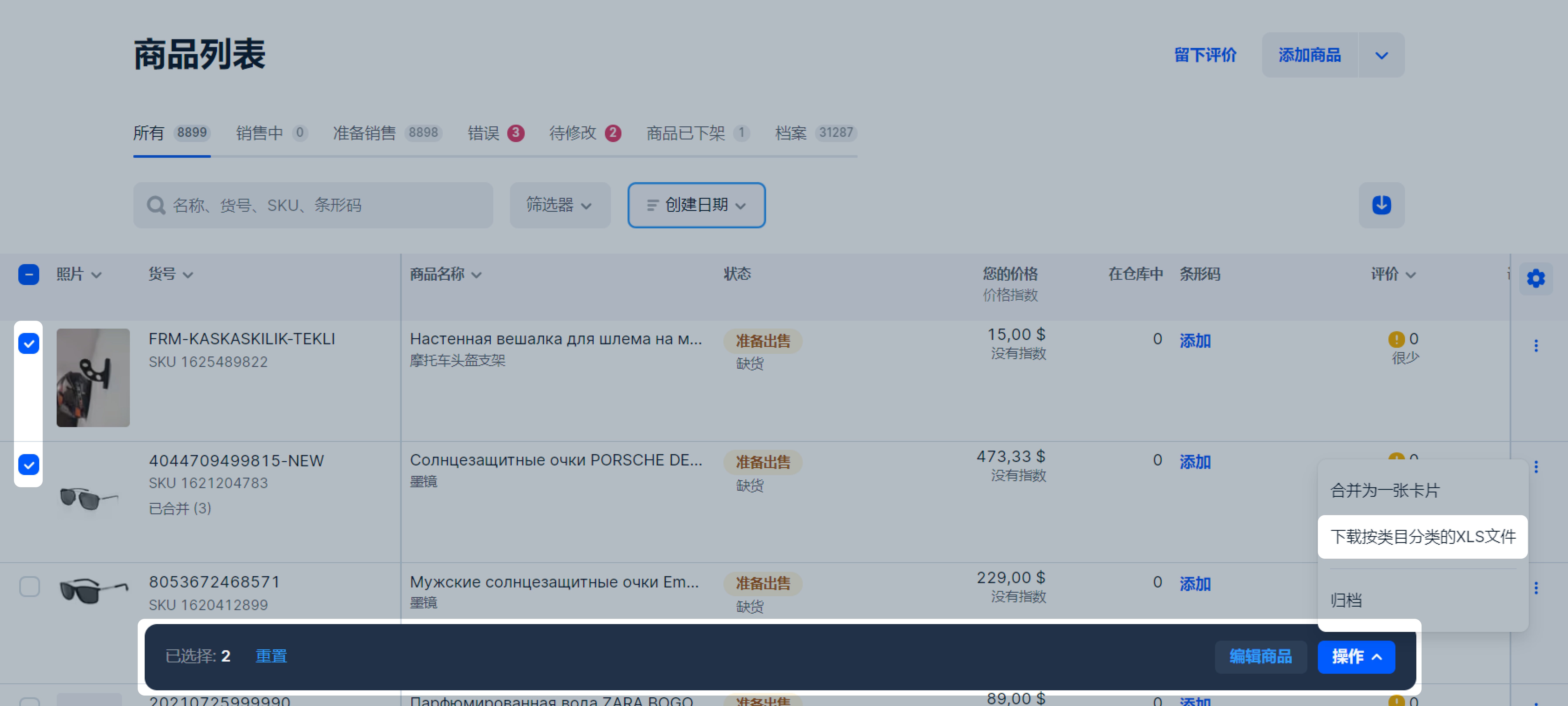
Task: Open three-dot menu for 4044709499815-NEW row
Action: click(x=1536, y=467)
